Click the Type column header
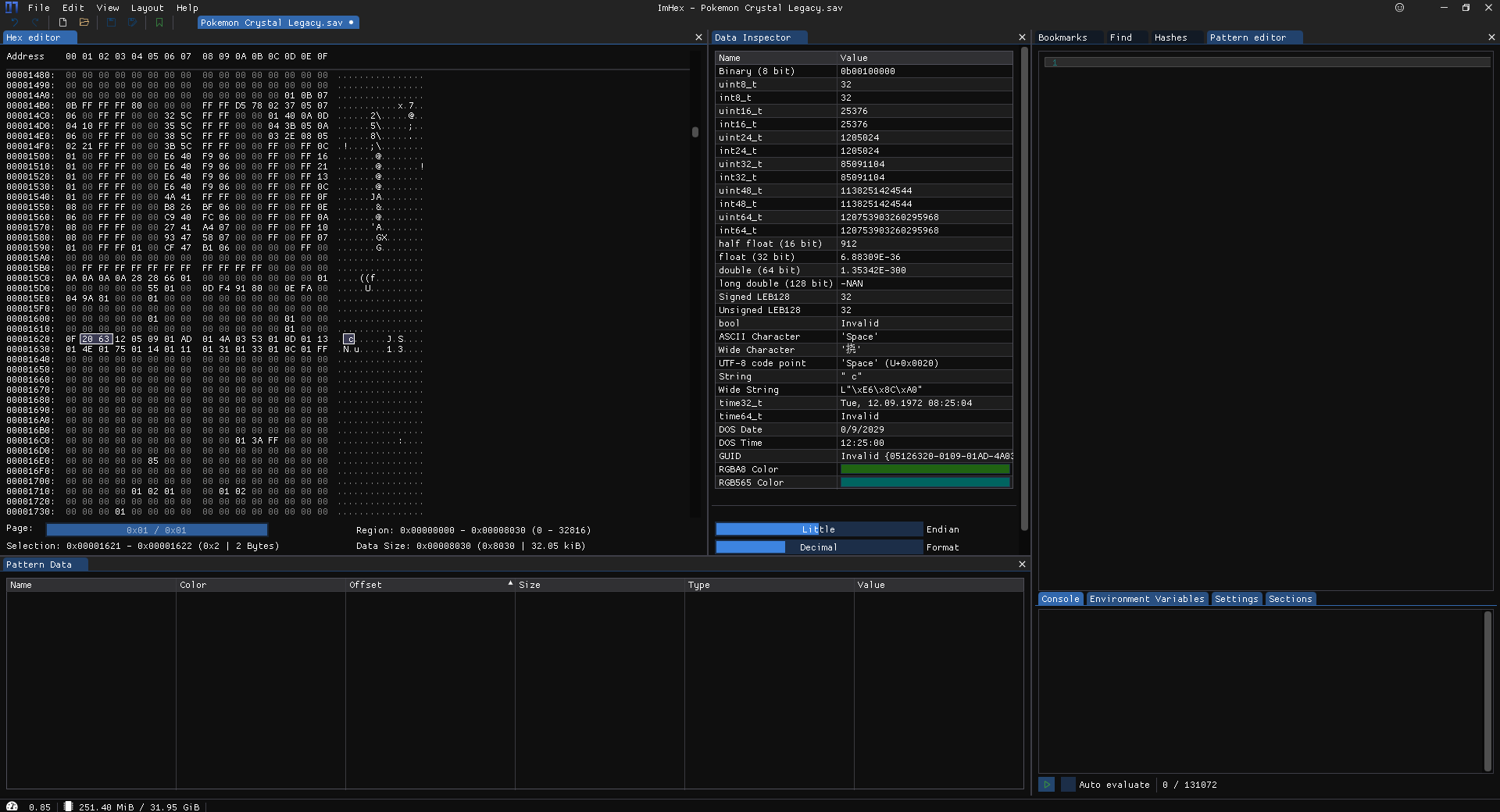The width and height of the screenshot is (1500, 812). pyautogui.click(x=769, y=585)
